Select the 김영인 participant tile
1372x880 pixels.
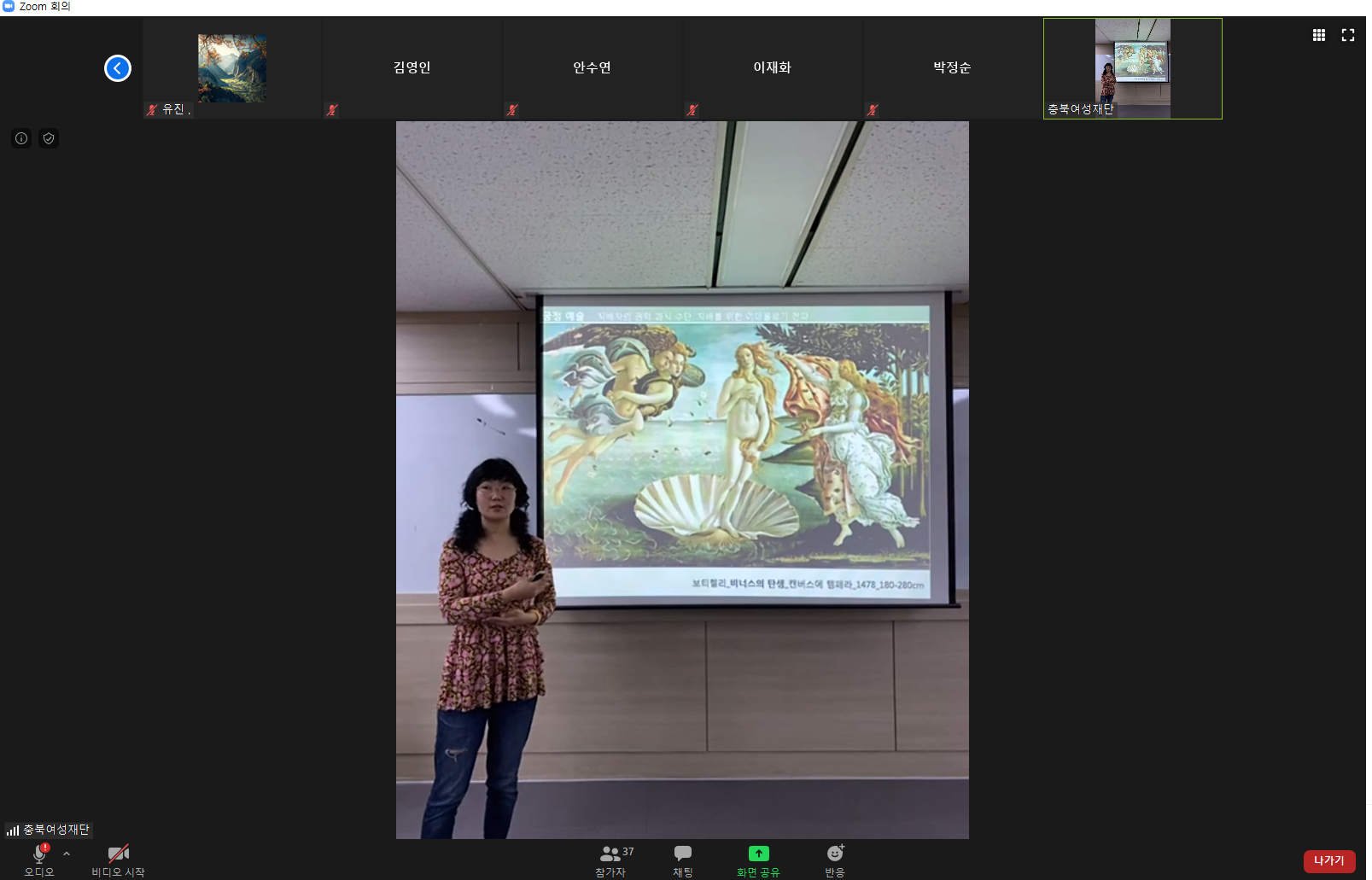412,68
